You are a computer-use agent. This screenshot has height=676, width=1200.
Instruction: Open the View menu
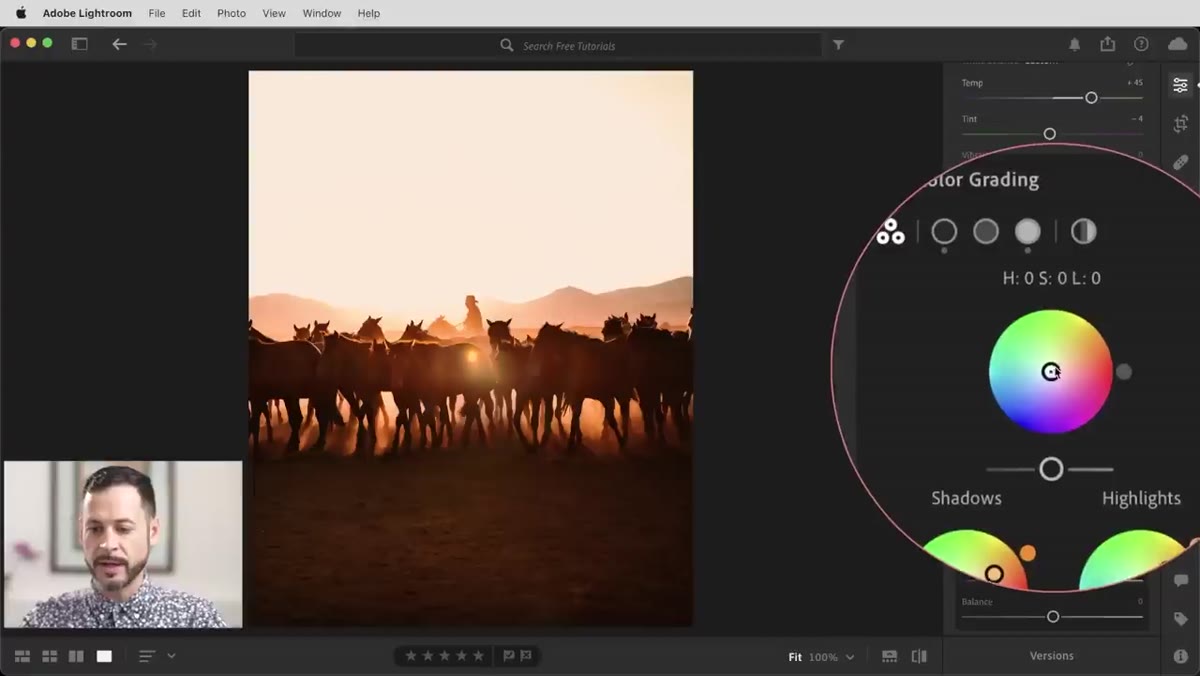click(x=274, y=13)
